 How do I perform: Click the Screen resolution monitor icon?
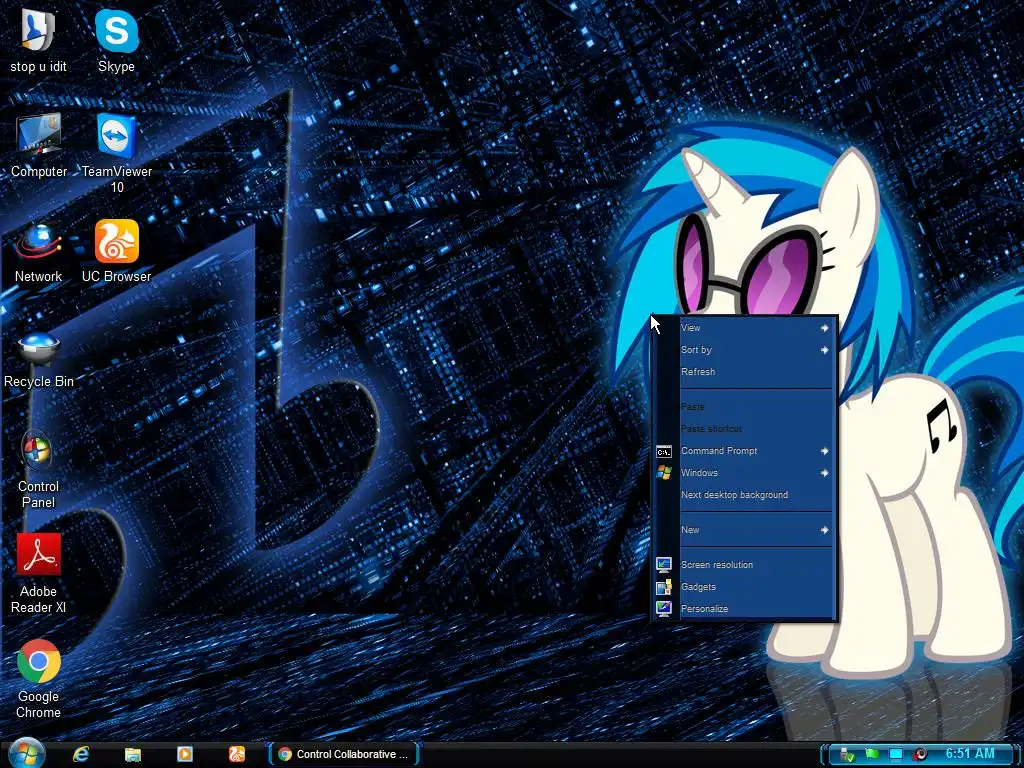pyautogui.click(x=664, y=565)
